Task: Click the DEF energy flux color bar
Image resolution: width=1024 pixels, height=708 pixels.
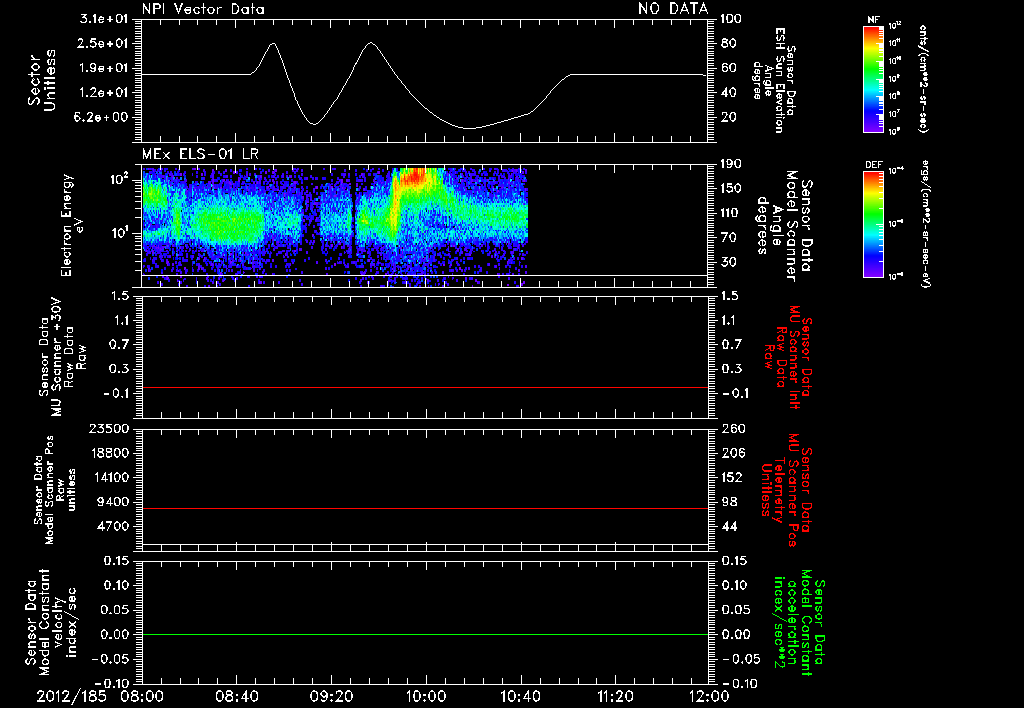Action: pos(873,224)
